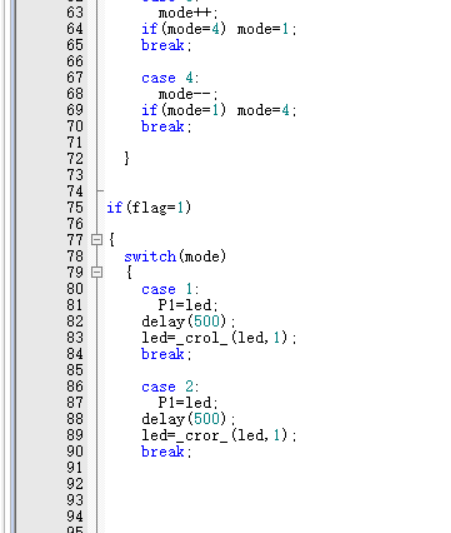
Task: Place cursor on "break;" at line 84
Action: [167, 354]
